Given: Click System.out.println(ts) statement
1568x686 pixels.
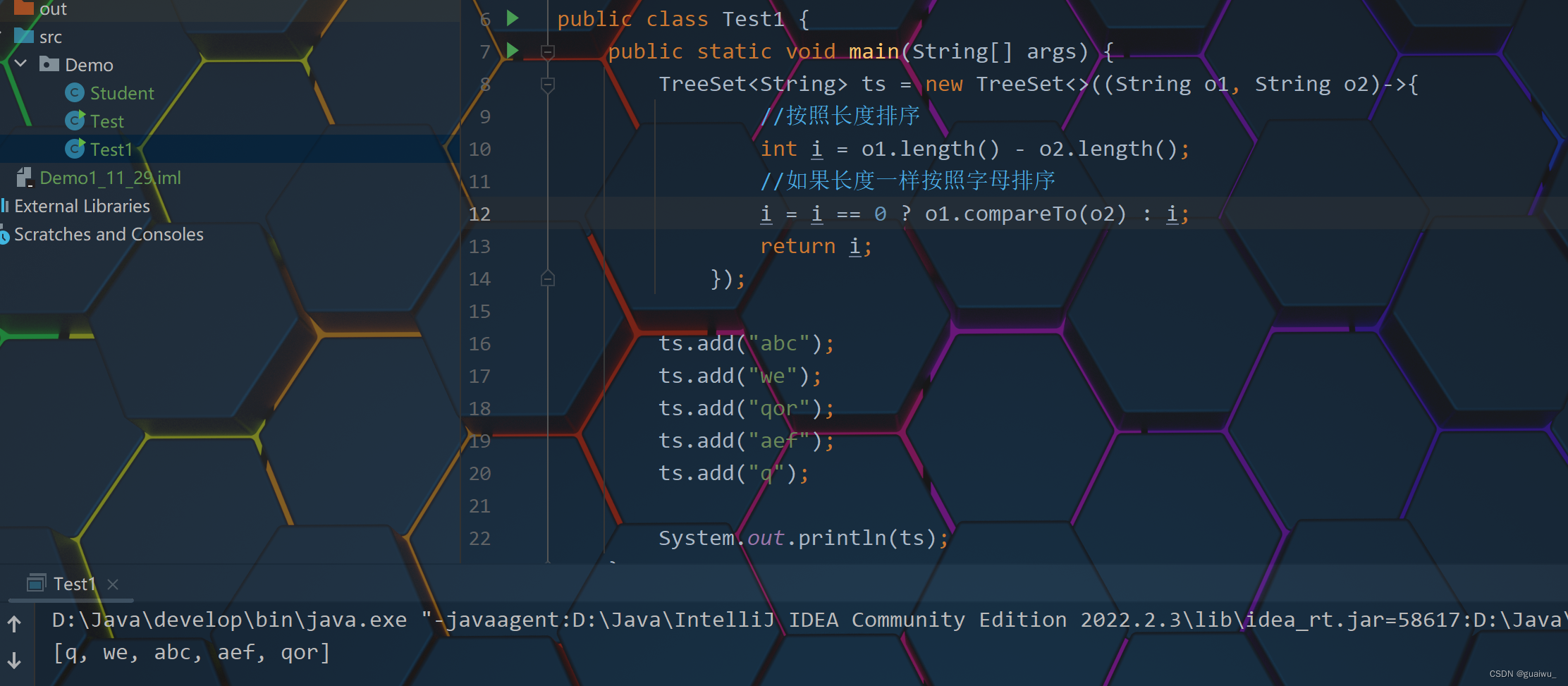Looking at the screenshot, I should (804, 538).
